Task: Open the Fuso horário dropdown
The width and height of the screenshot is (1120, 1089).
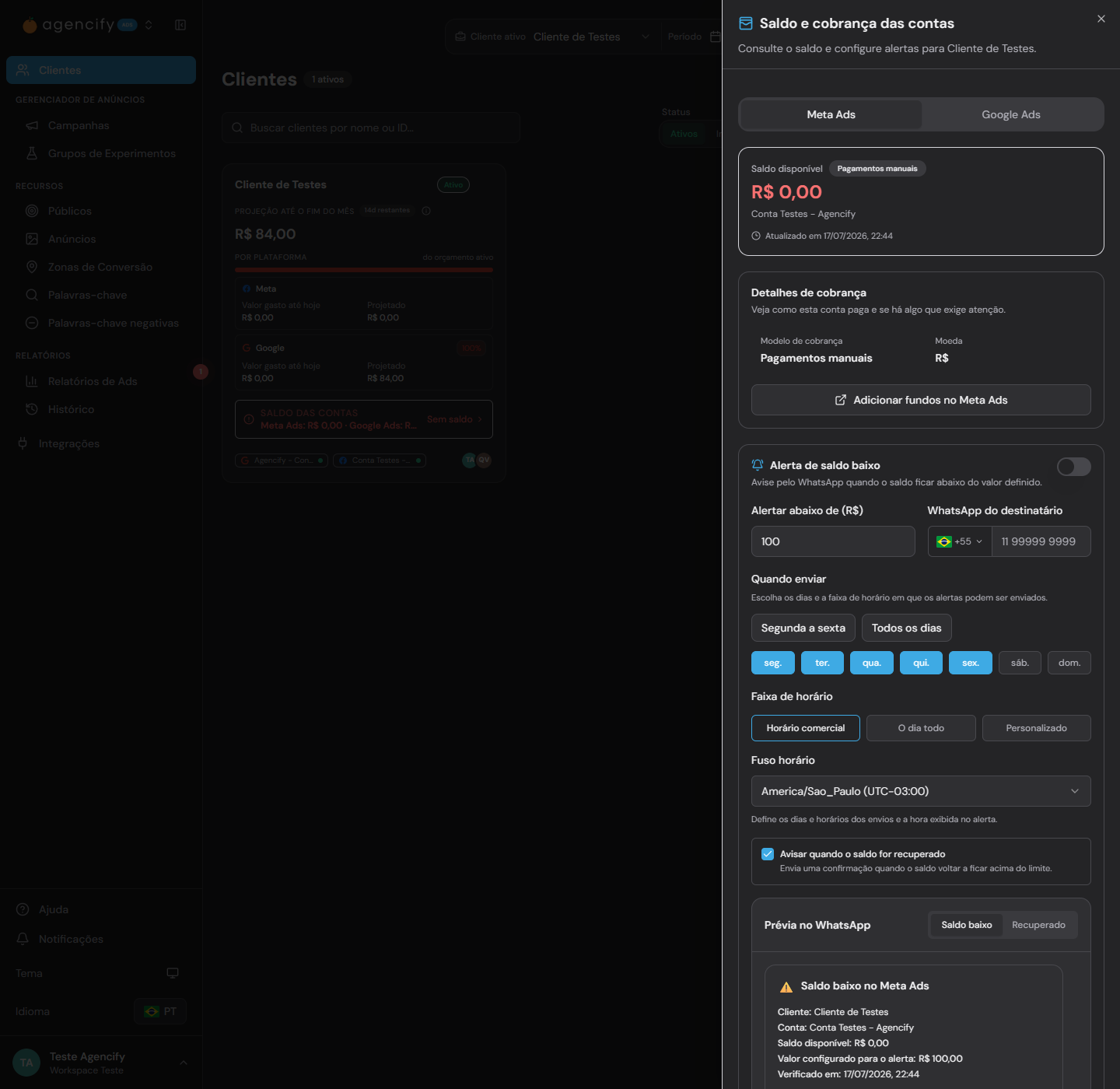Action: [x=921, y=791]
